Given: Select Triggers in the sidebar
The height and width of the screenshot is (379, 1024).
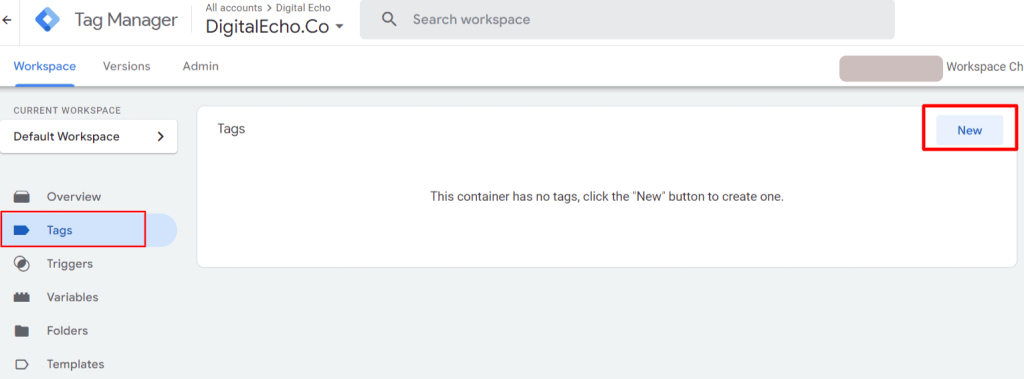Looking at the screenshot, I should (x=69, y=264).
